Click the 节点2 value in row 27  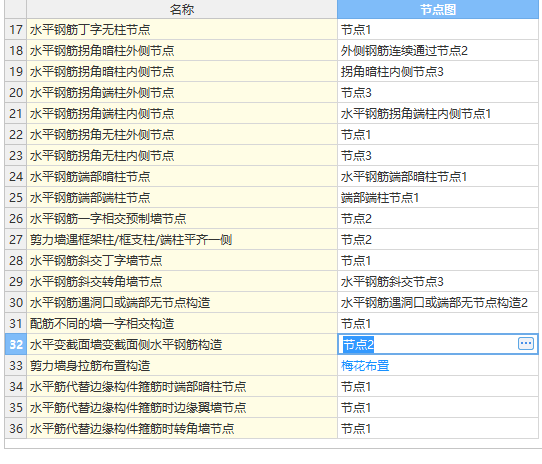(438, 240)
